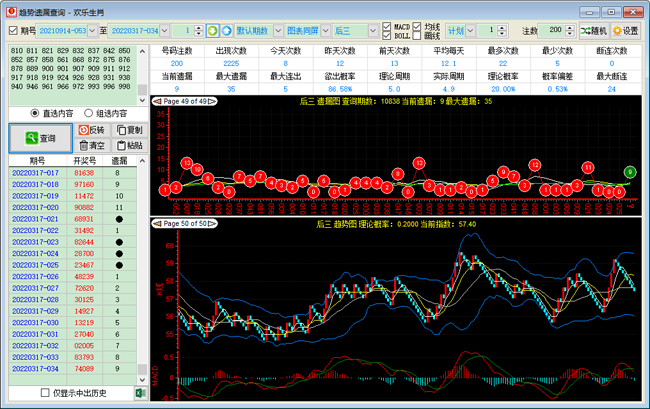Toggle the 期号 checkbox
The width and height of the screenshot is (650, 409).
(13, 31)
